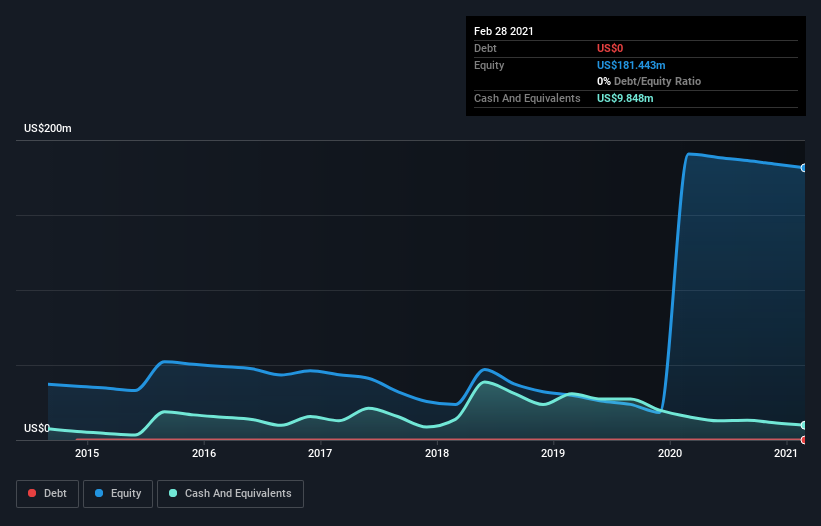Click the Cash And Equivalents tooltip row label
This screenshot has width=821, height=526.
coord(527,98)
